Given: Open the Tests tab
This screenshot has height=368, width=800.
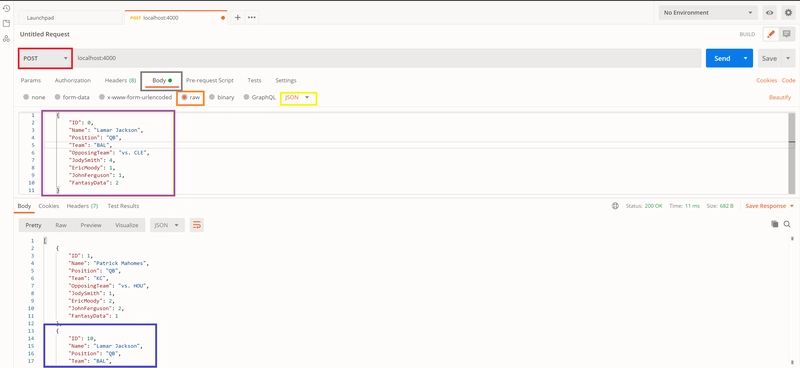Looking at the screenshot, I should pos(254,81).
